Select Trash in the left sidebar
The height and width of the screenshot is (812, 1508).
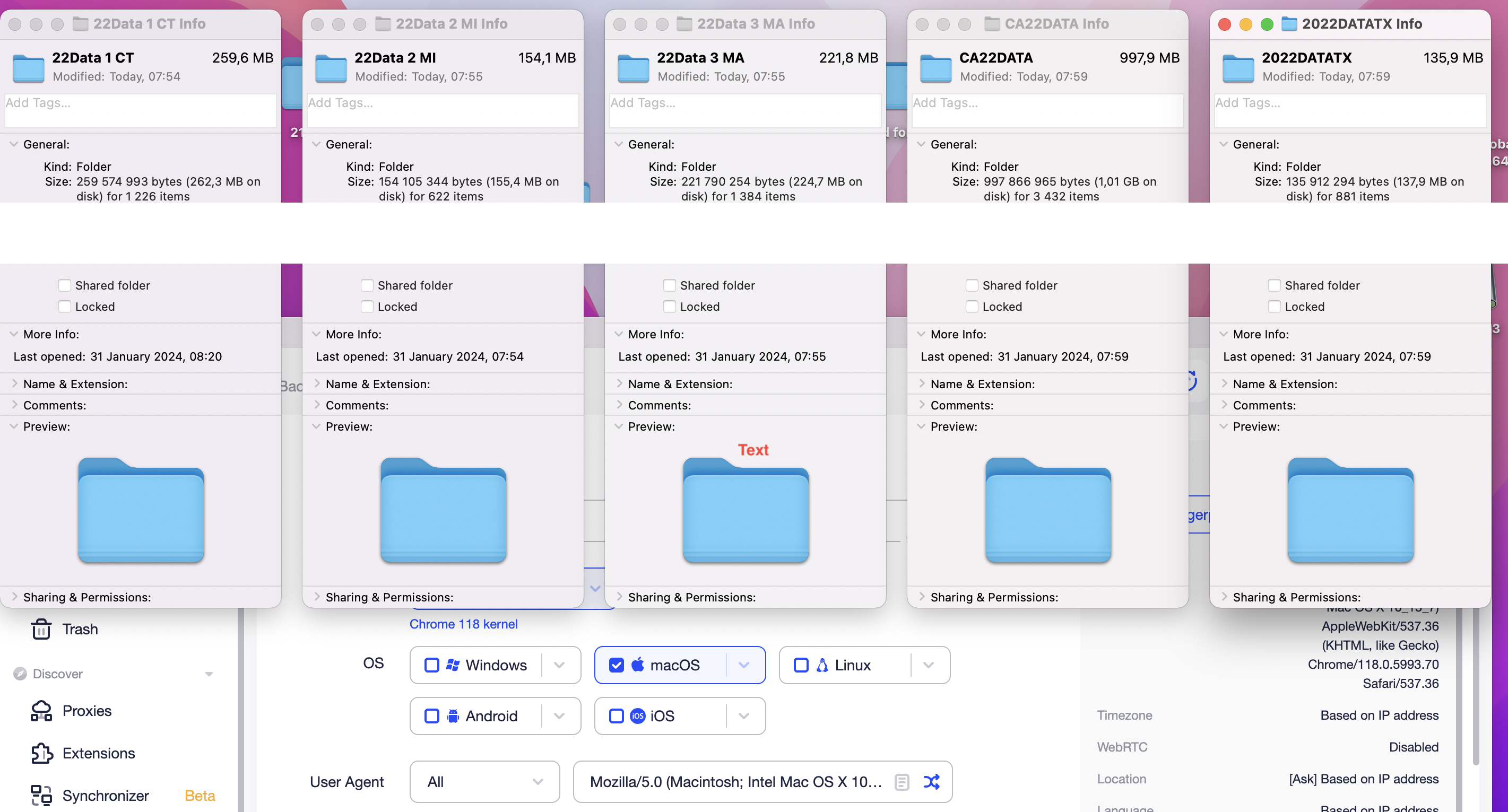(x=80, y=629)
